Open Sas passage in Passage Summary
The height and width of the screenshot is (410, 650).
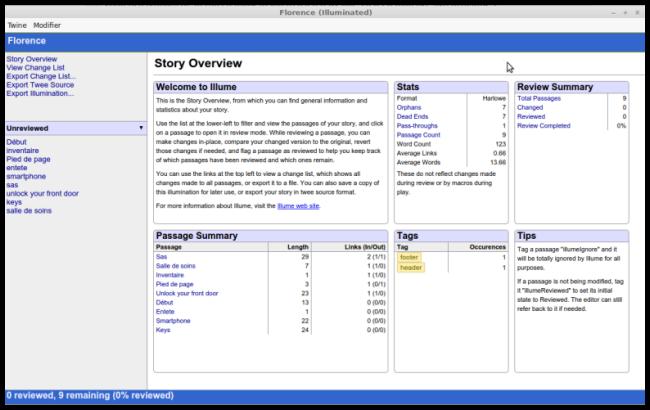click(x=161, y=257)
